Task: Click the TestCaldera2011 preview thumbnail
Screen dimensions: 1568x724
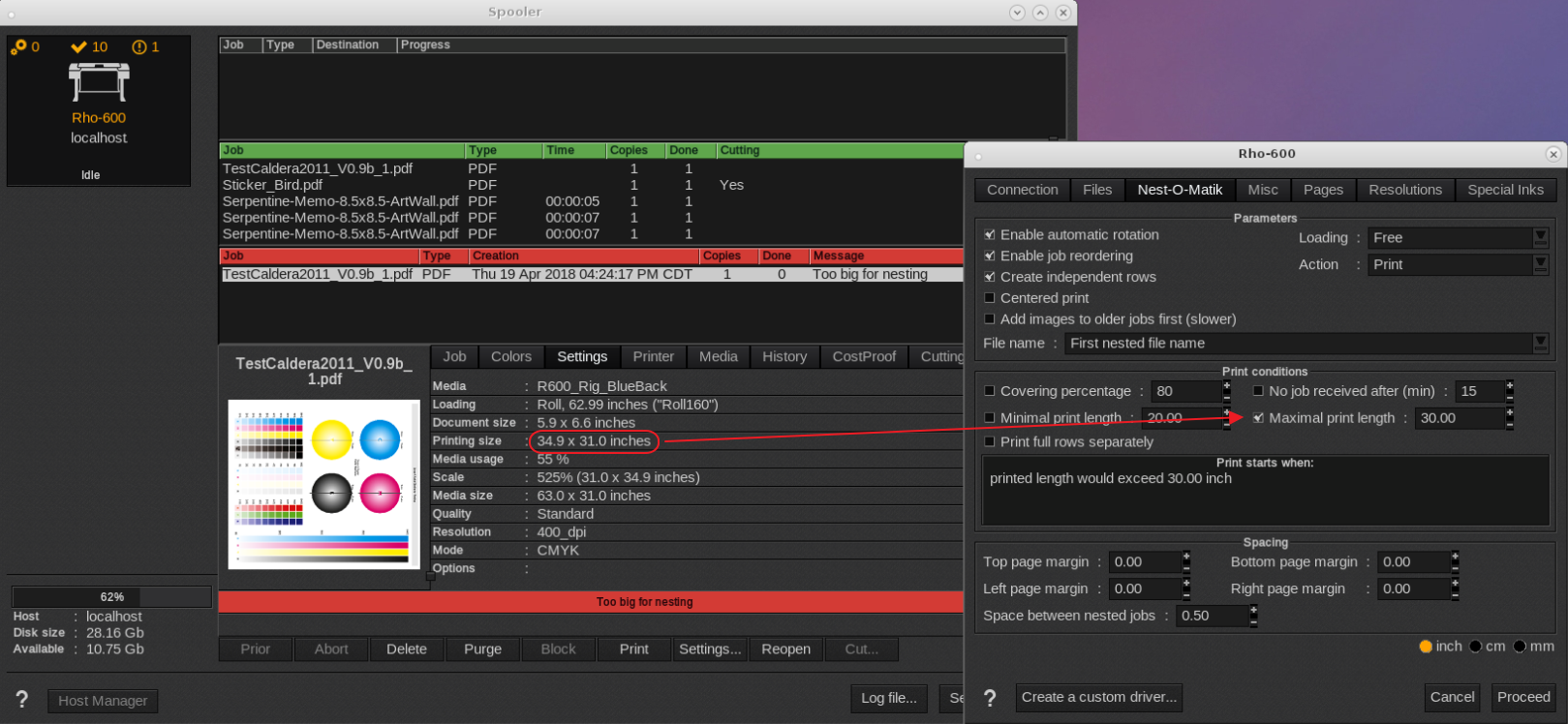Action: pyautogui.click(x=323, y=484)
